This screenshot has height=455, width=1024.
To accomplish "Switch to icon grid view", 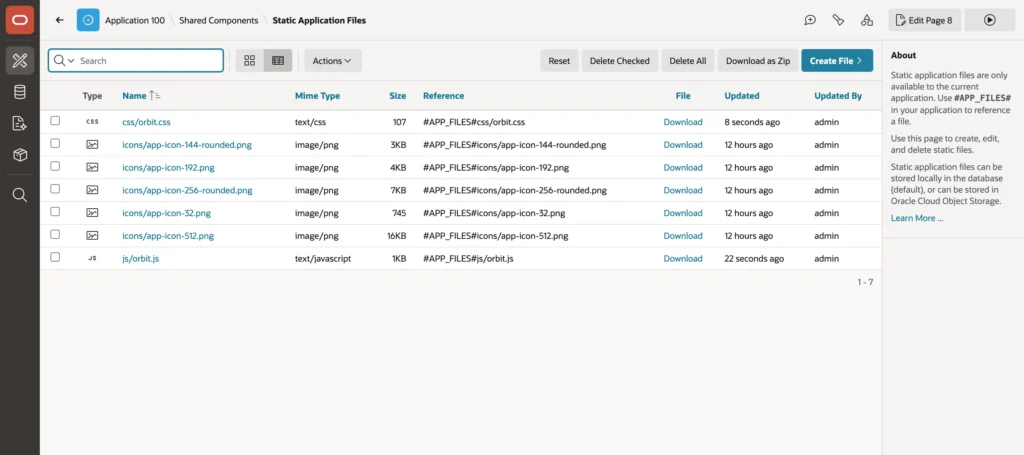I will pos(249,61).
